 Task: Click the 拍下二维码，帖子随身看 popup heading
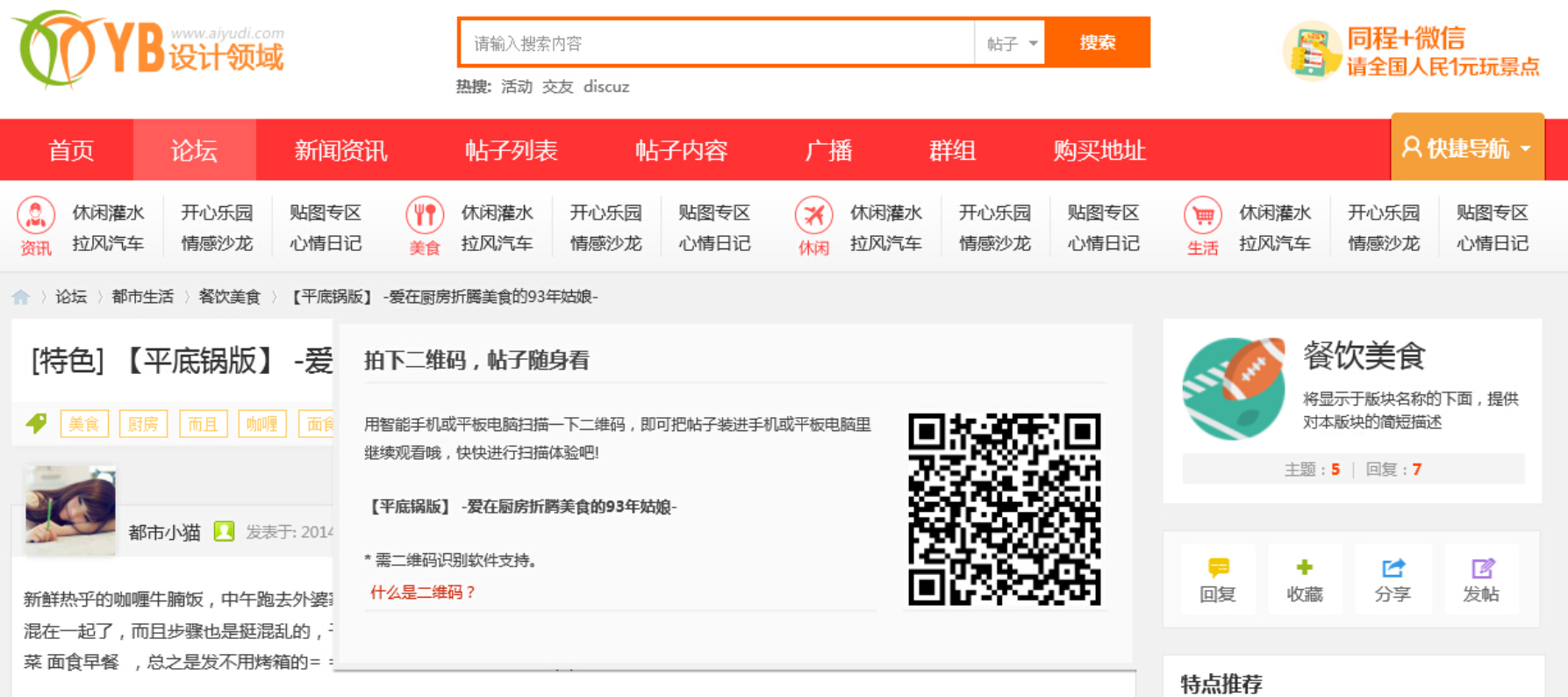coord(476,360)
